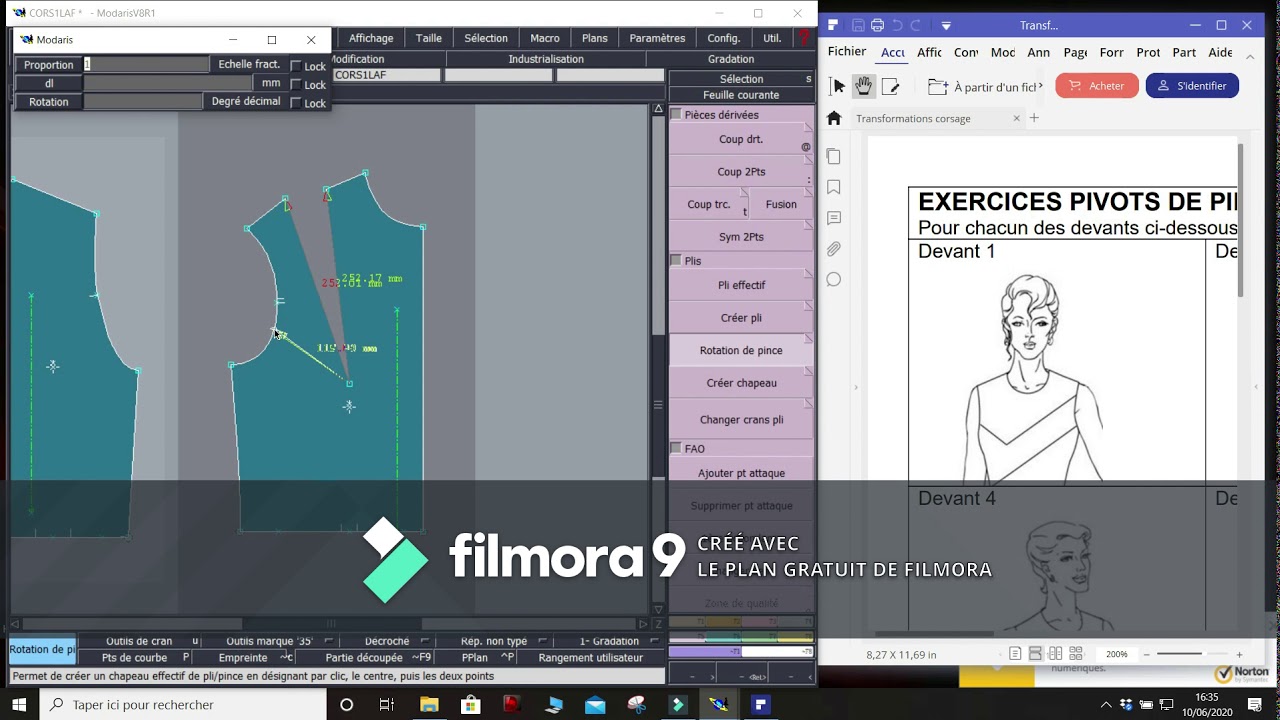Click the Rotation input field

143,102
